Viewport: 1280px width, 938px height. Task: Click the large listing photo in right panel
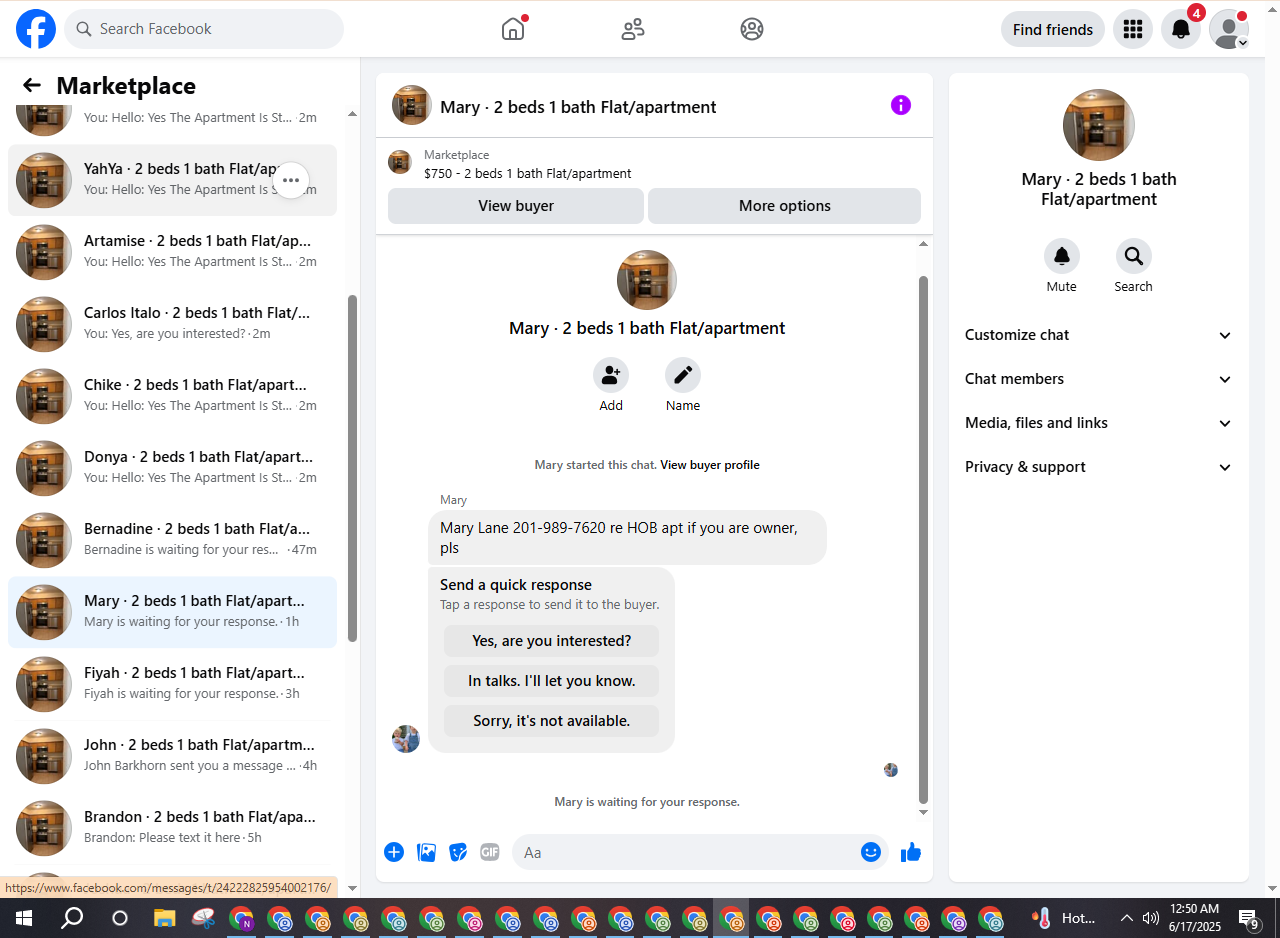1099,125
